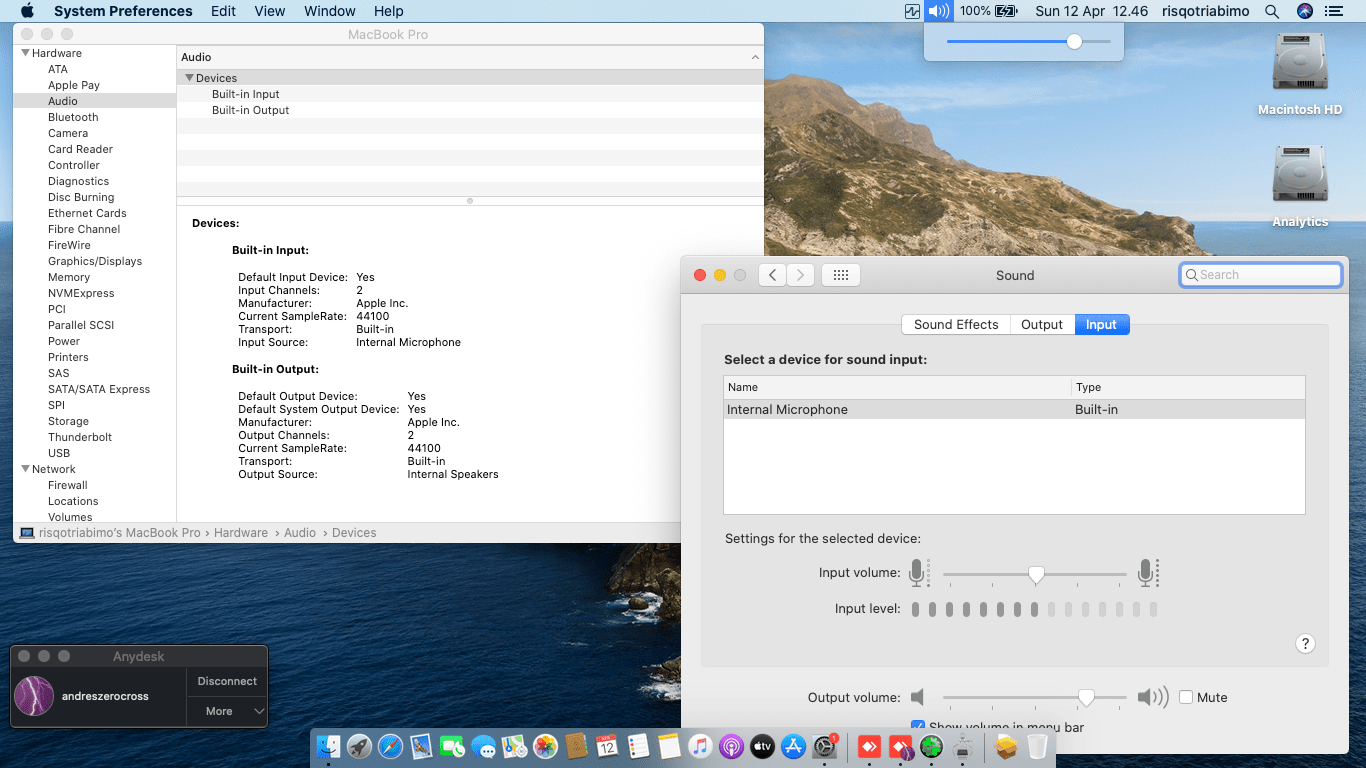Click the volume speaker icon in menu bar
1366x768 pixels.
point(938,11)
